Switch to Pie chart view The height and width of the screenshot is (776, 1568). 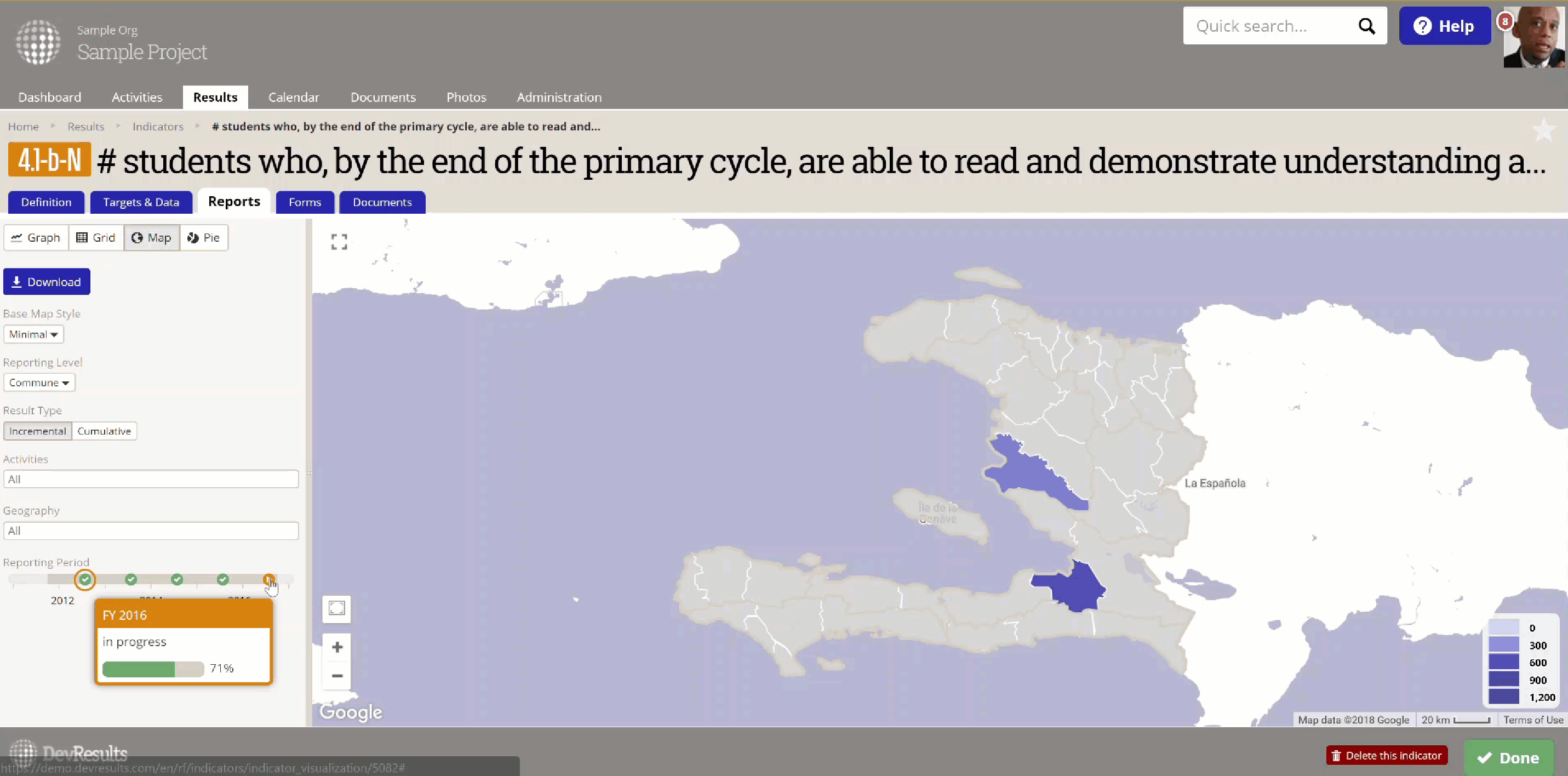(204, 237)
